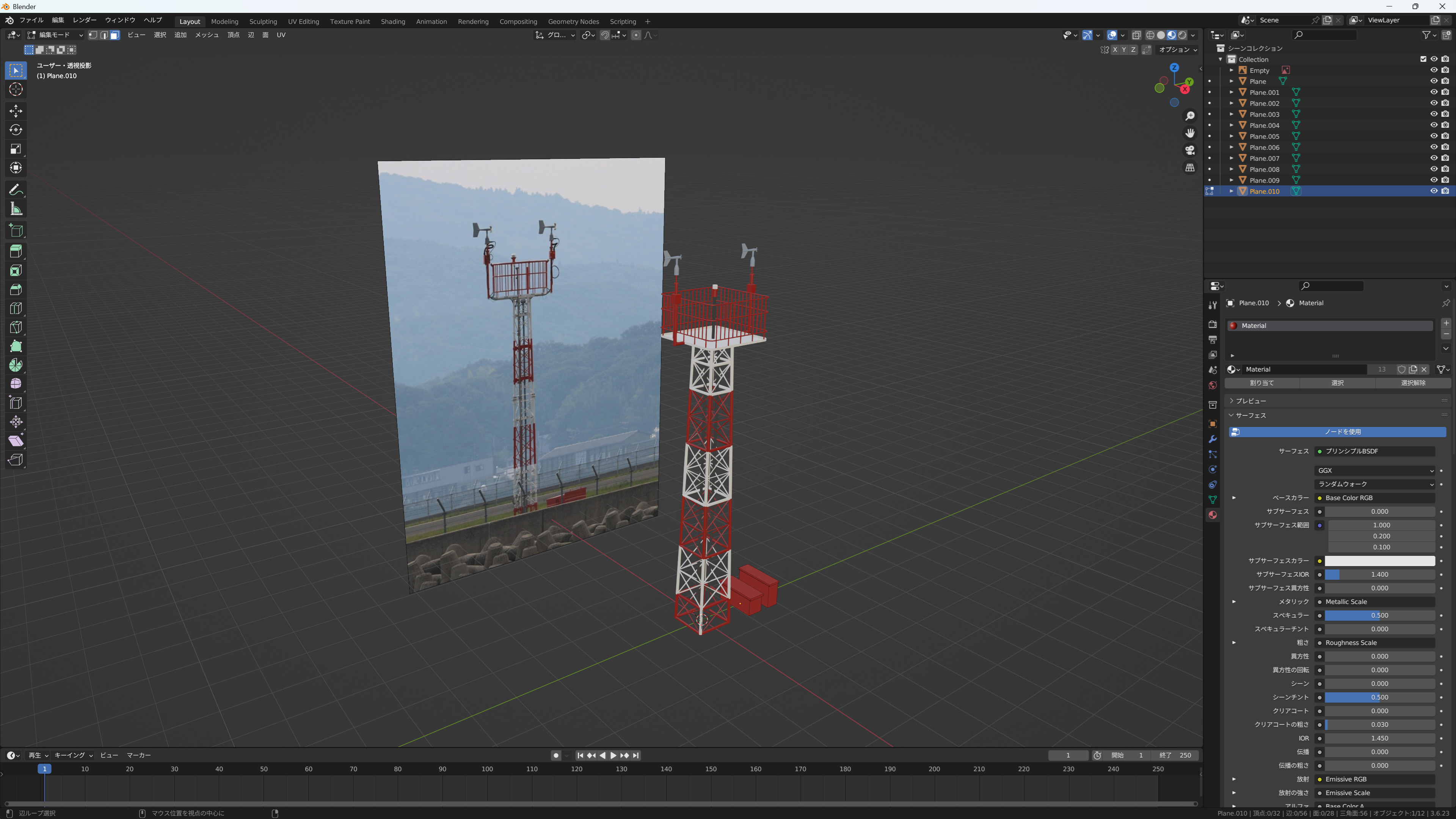Image resolution: width=1456 pixels, height=819 pixels.
Task: Select the Extrude Region tool
Action: tap(16, 251)
